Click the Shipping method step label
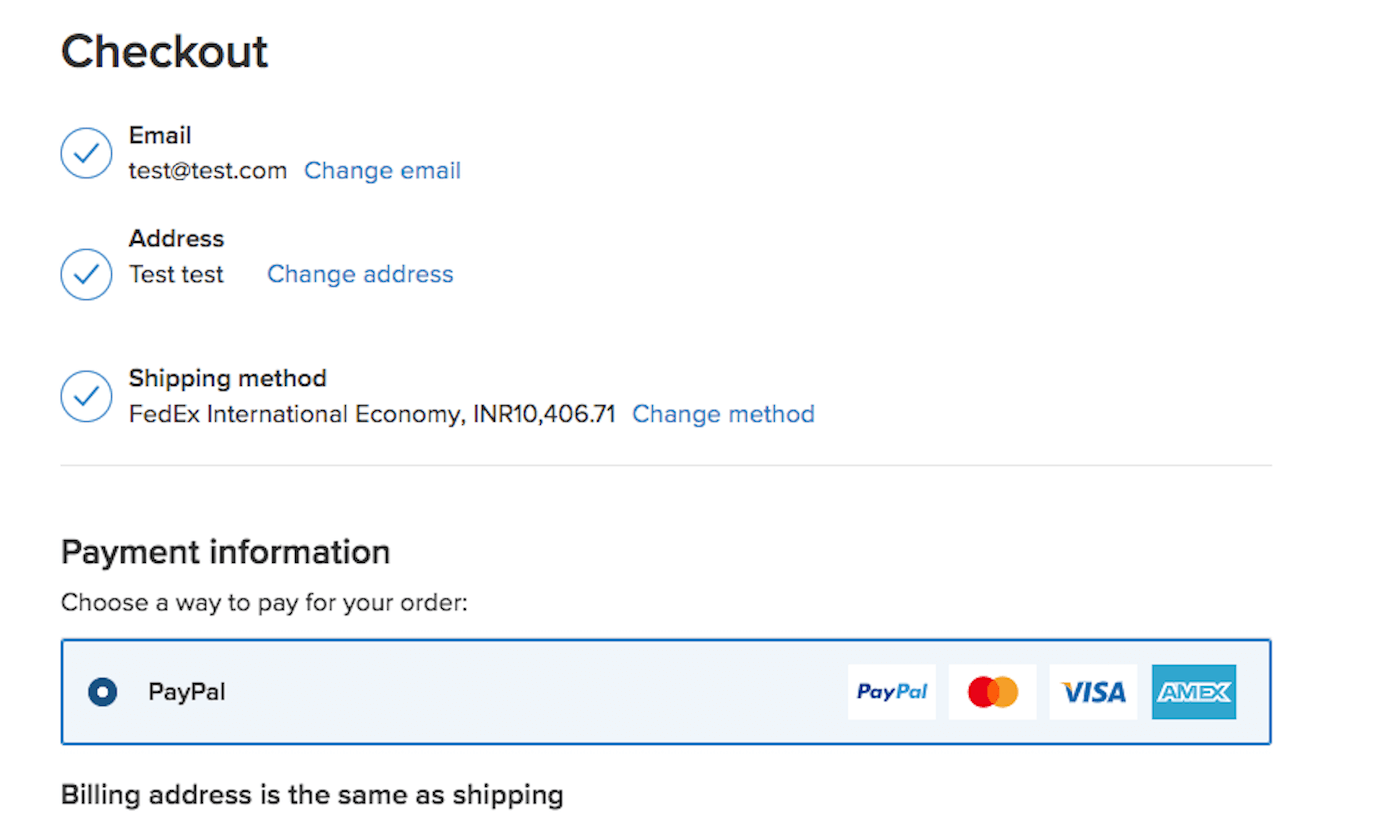The image size is (1400, 827). point(227,378)
